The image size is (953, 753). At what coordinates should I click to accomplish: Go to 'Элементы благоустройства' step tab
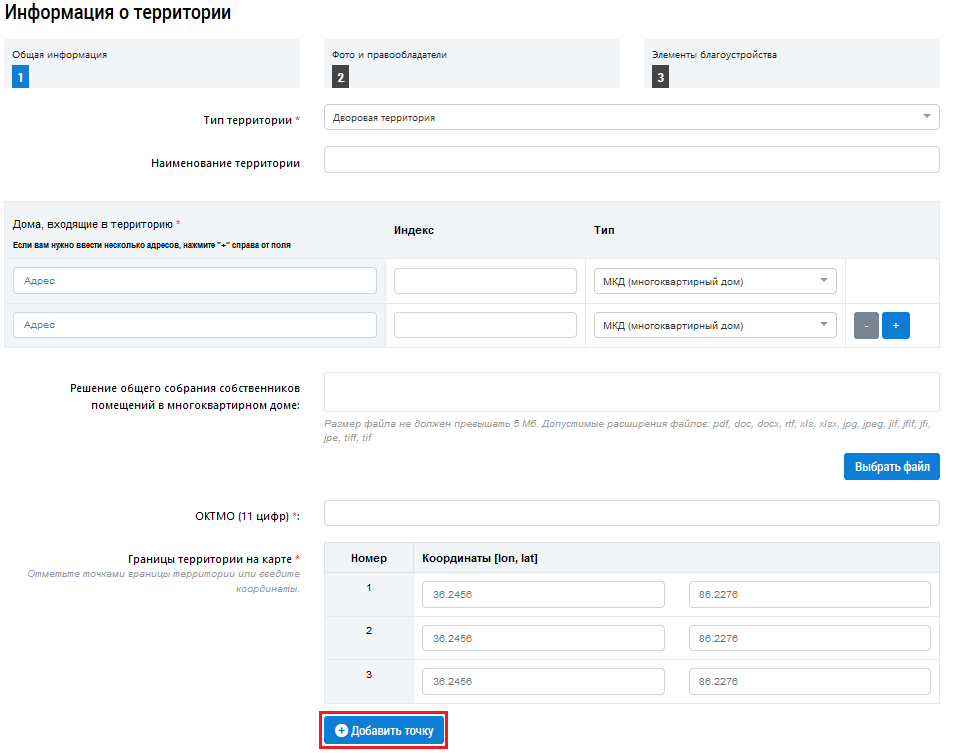[790, 64]
